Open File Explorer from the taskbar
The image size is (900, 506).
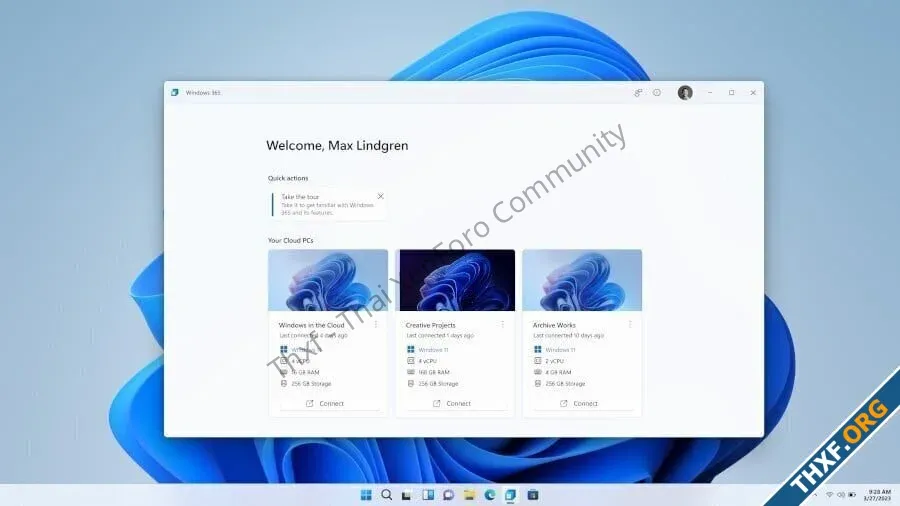(x=469, y=495)
